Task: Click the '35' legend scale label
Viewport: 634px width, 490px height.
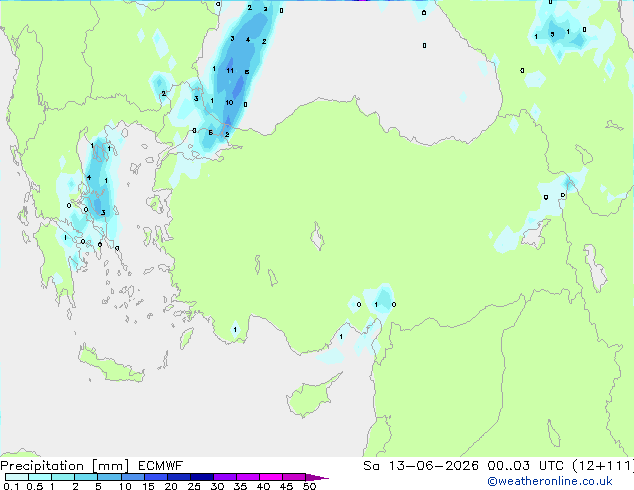Action: (x=240, y=486)
